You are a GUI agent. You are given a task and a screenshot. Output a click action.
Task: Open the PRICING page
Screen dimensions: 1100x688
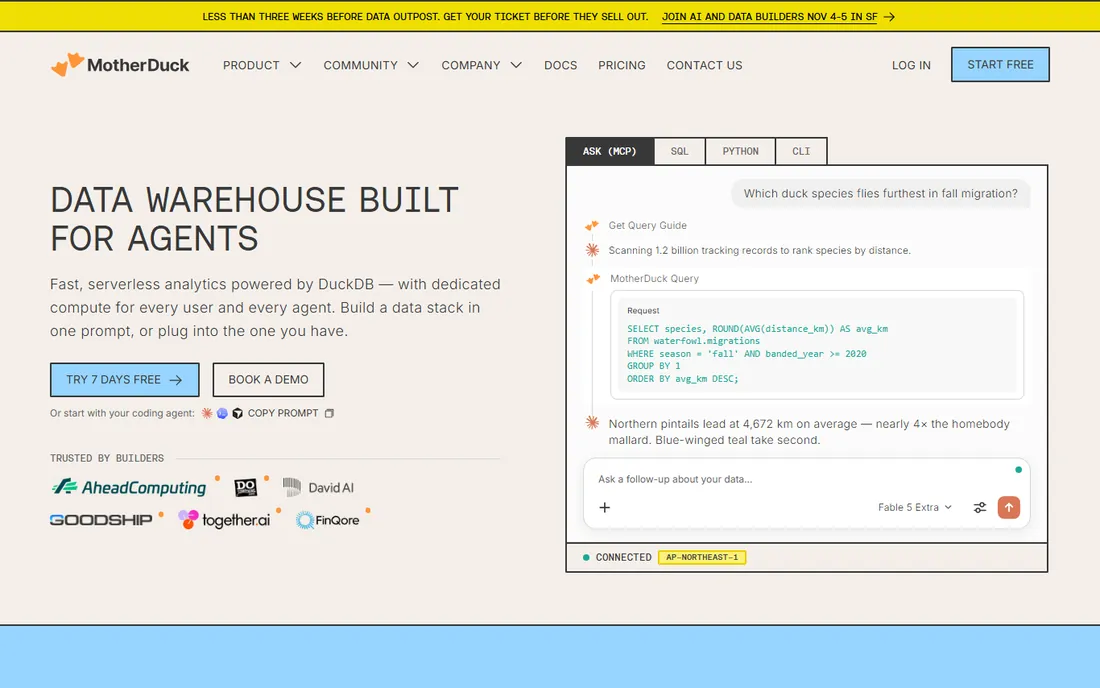[x=622, y=65]
